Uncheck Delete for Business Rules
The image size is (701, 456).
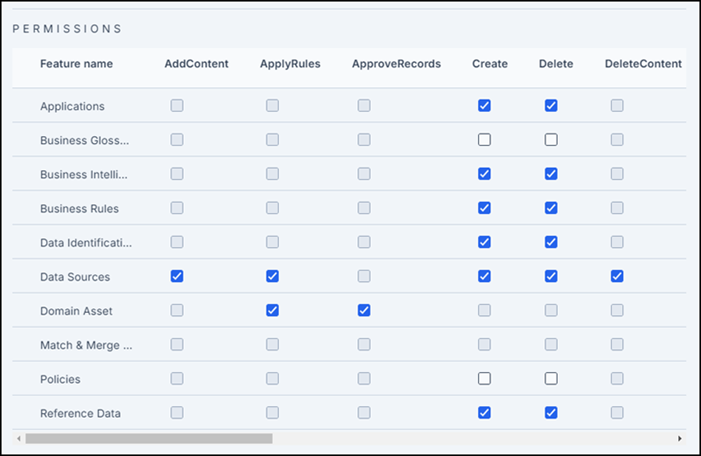point(551,208)
